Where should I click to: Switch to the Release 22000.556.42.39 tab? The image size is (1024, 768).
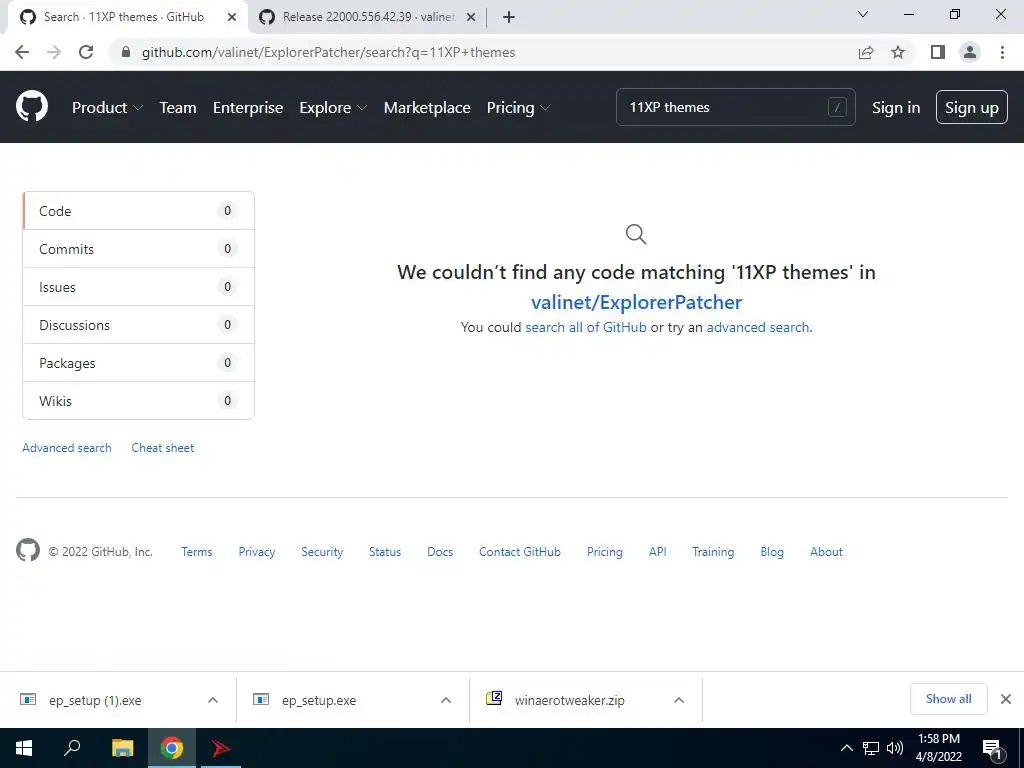pyautogui.click(x=368, y=17)
